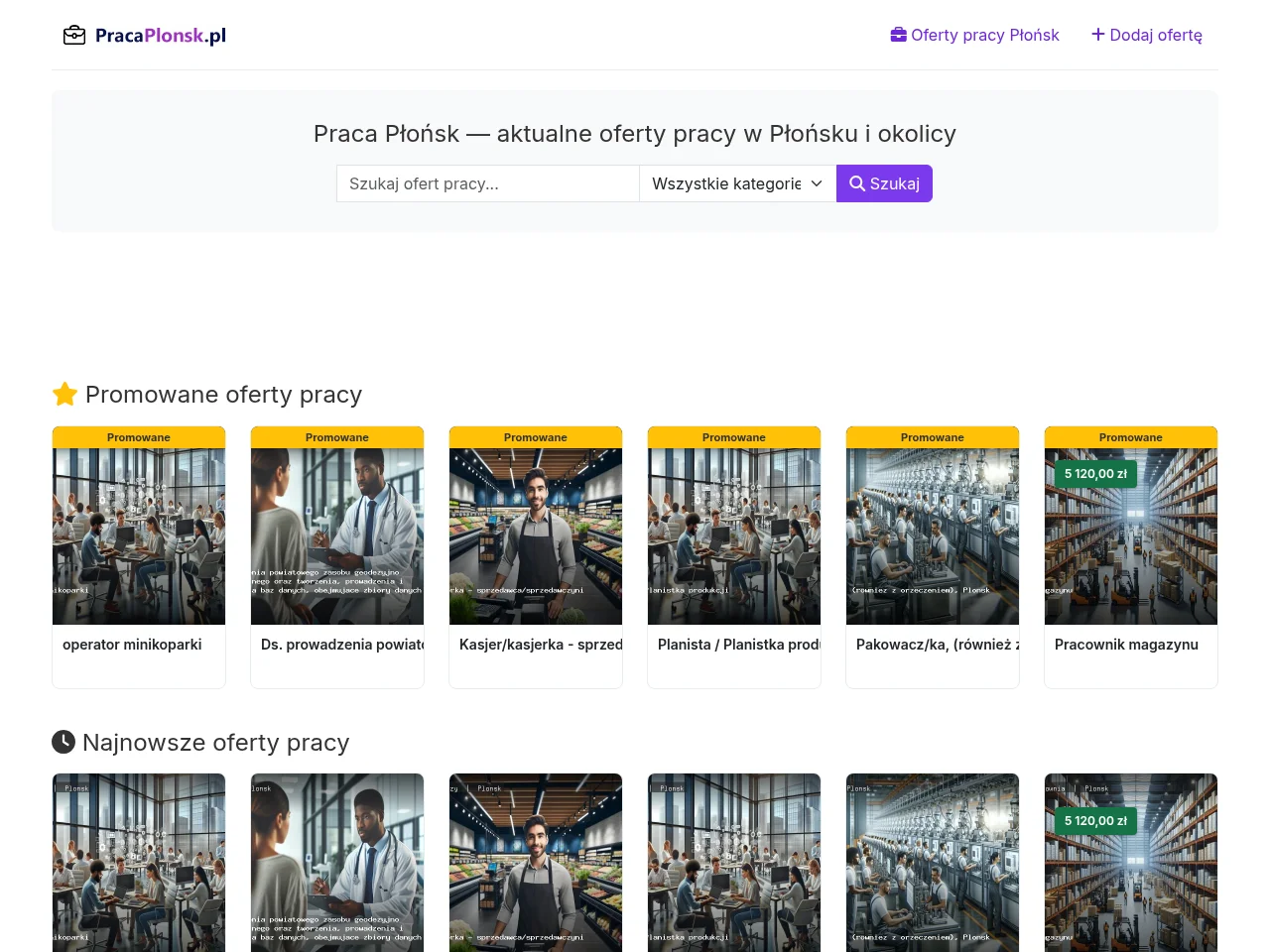Click the clock icon beside Najnowsze oferty pracy

point(63,742)
